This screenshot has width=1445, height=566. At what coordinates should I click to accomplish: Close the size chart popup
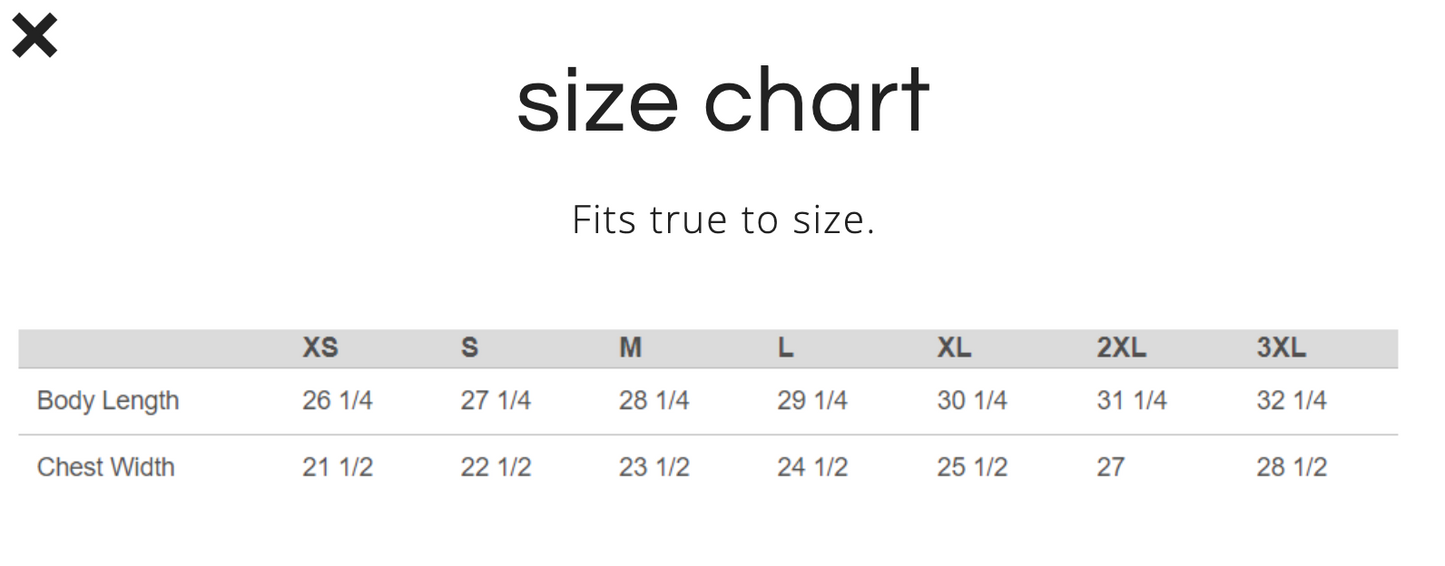pyautogui.click(x=34, y=37)
